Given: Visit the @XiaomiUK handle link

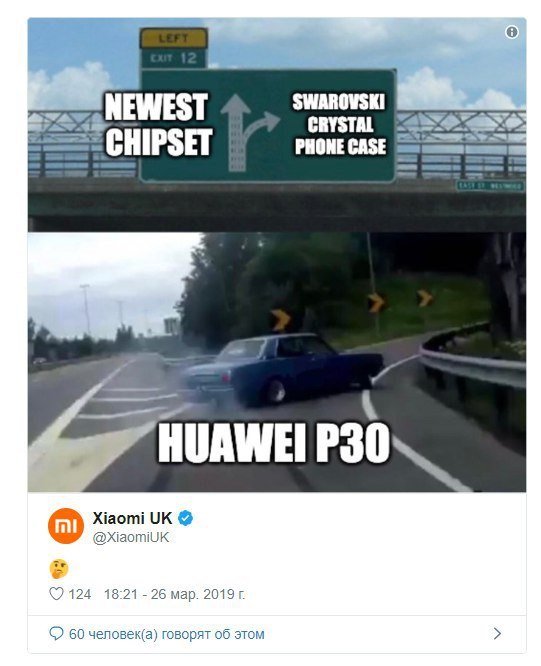Looking at the screenshot, I should pos(131,537).
